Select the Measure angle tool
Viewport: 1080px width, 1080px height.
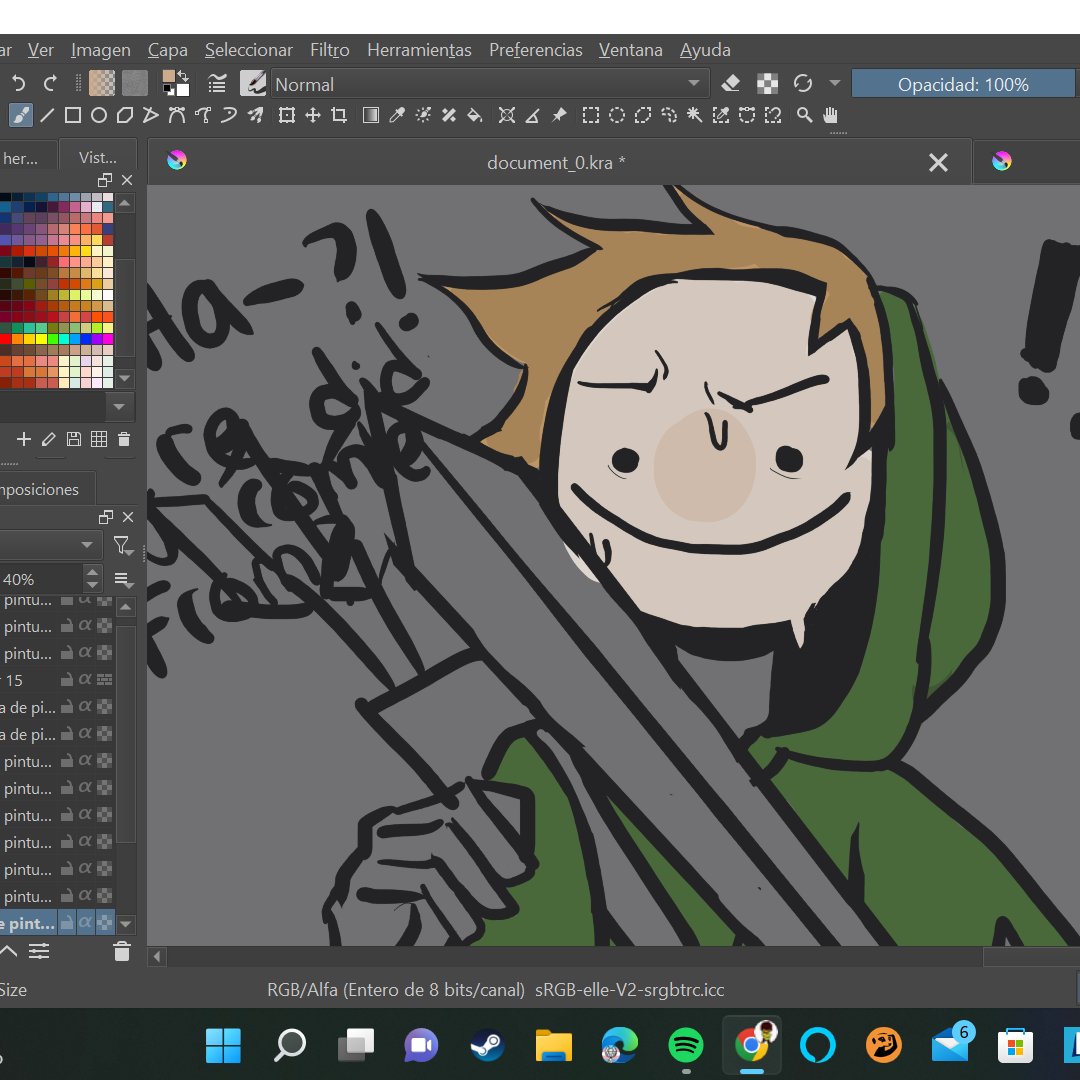point(532,115)
